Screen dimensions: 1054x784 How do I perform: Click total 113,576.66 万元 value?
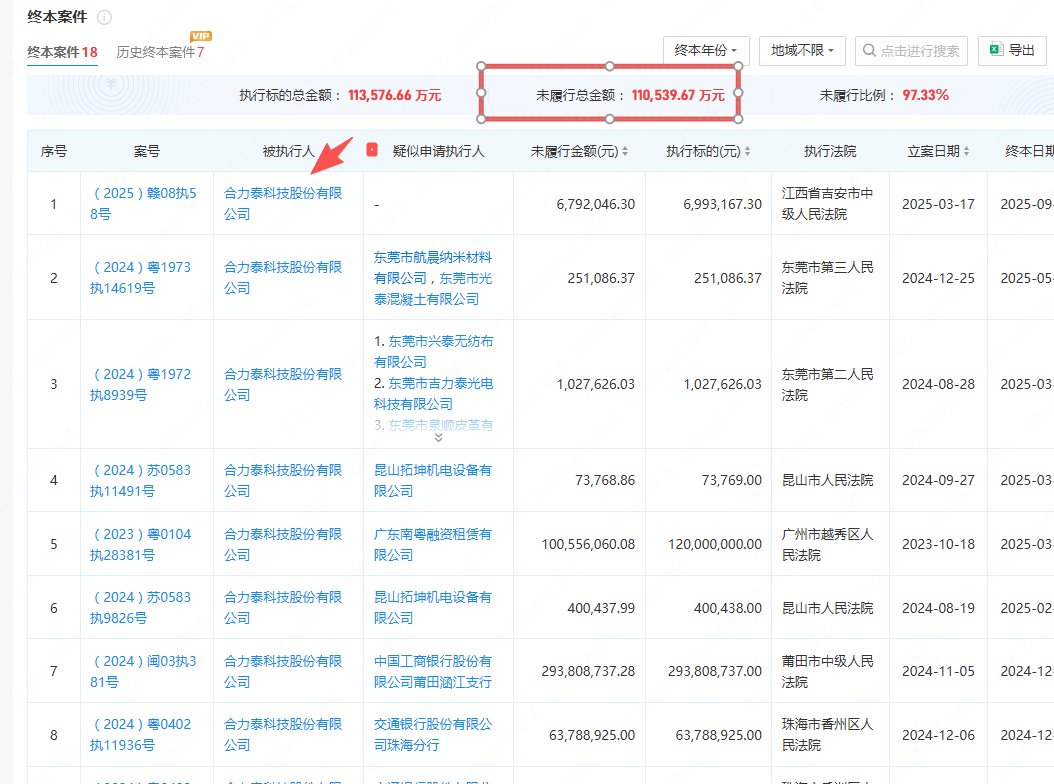tap(395, 95)
